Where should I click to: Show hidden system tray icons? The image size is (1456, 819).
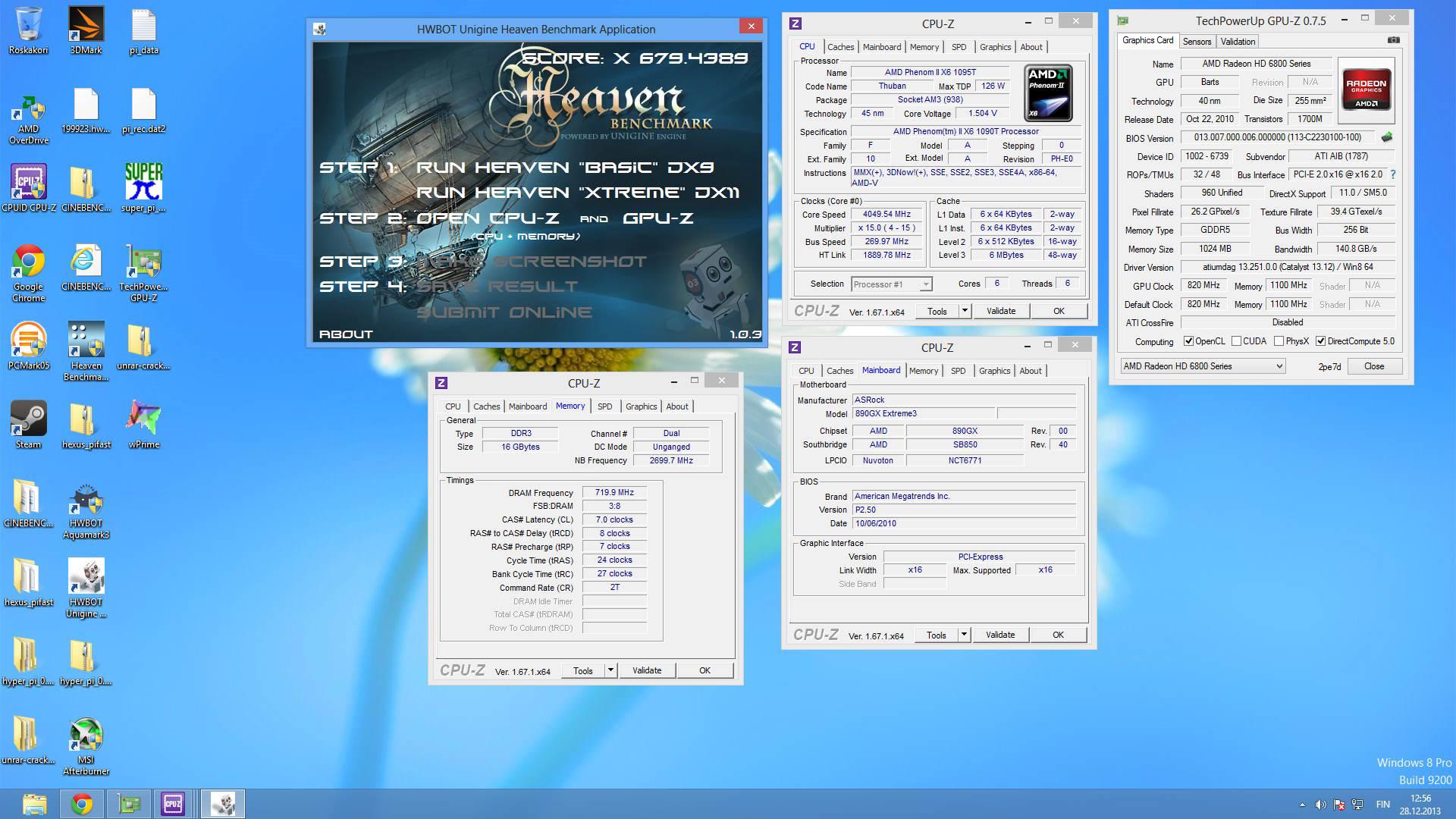click(x=1303, y=805)
